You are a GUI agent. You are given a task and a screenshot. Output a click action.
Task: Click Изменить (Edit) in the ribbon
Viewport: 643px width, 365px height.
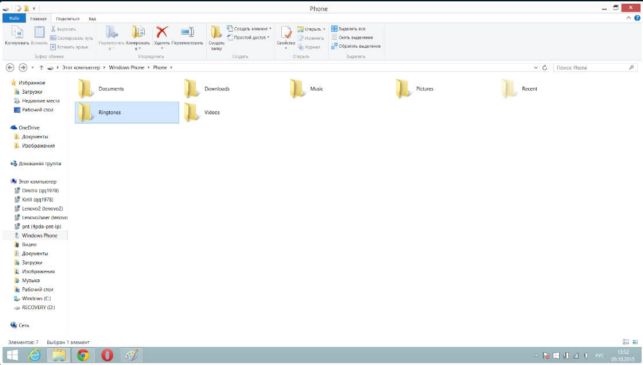311,38
